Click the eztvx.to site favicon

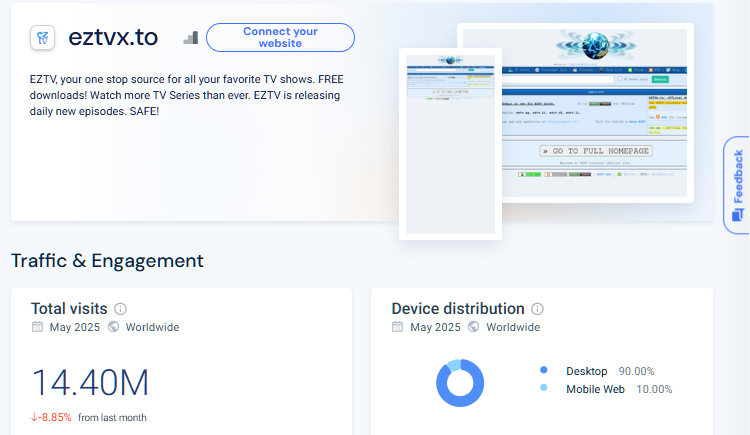[x=43, y=37]
